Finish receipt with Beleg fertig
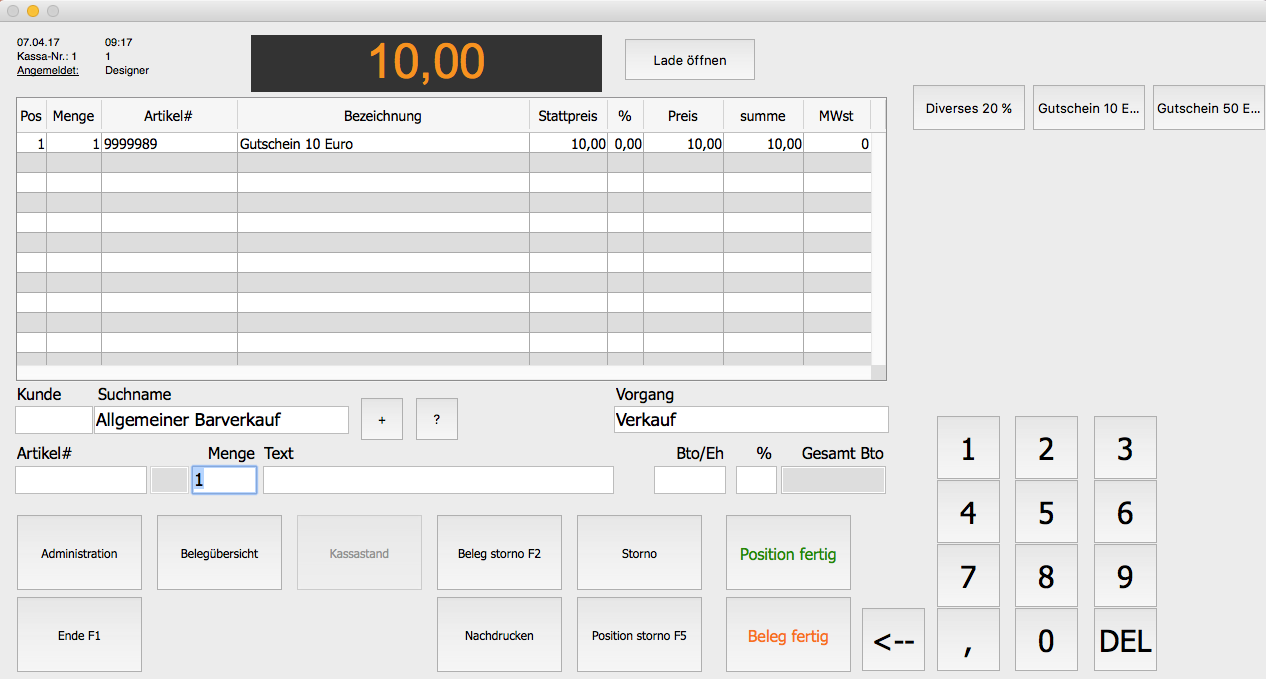Screen dimensions: 1266x679 [x=788, y=635]
